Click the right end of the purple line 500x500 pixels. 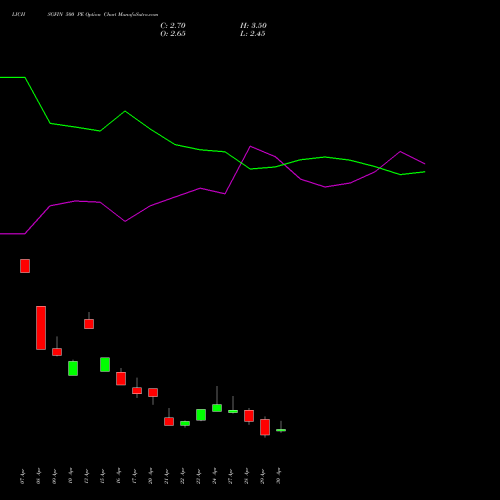click(x=425, y=164)
